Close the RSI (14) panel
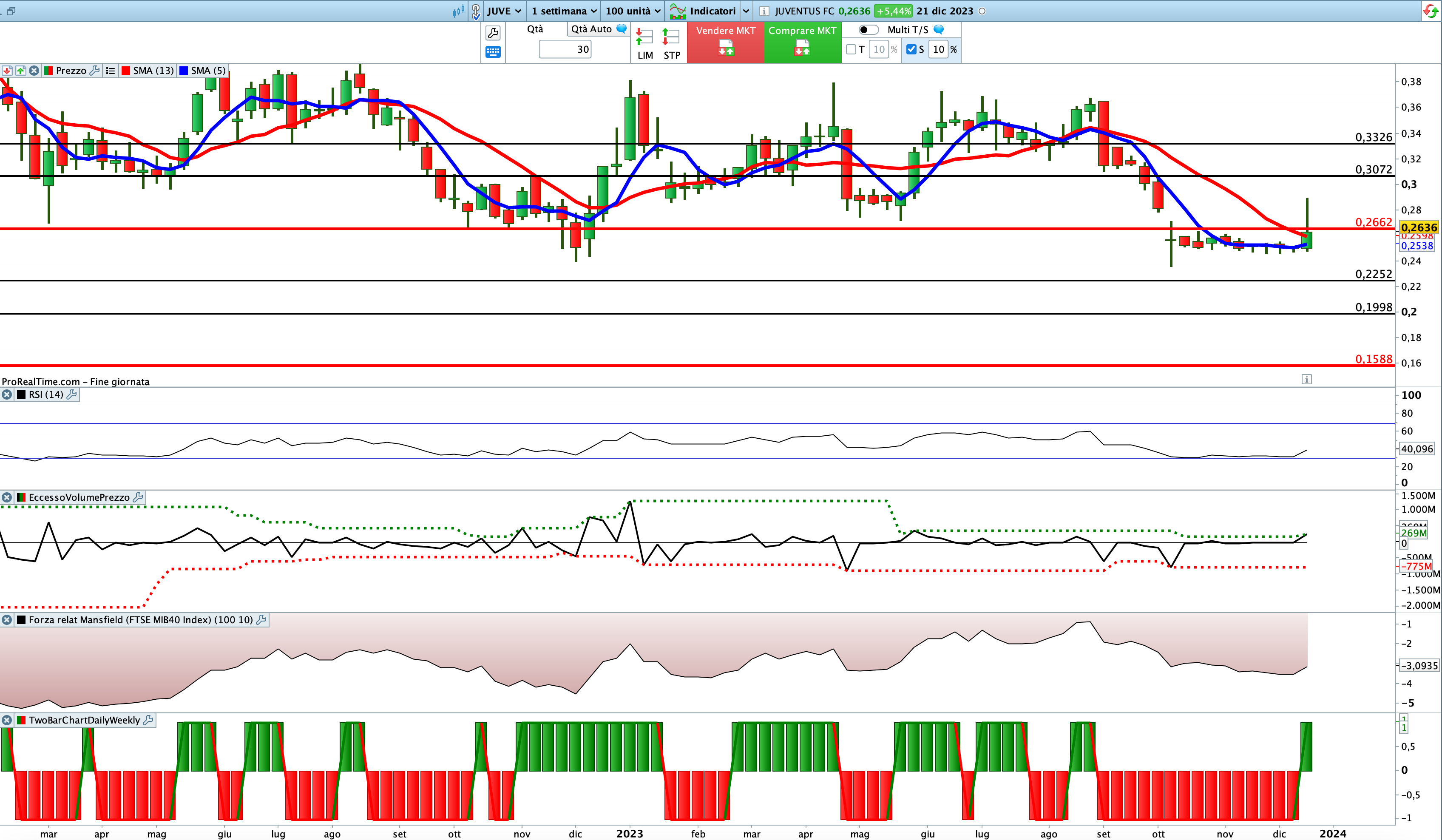 (7, 394)
